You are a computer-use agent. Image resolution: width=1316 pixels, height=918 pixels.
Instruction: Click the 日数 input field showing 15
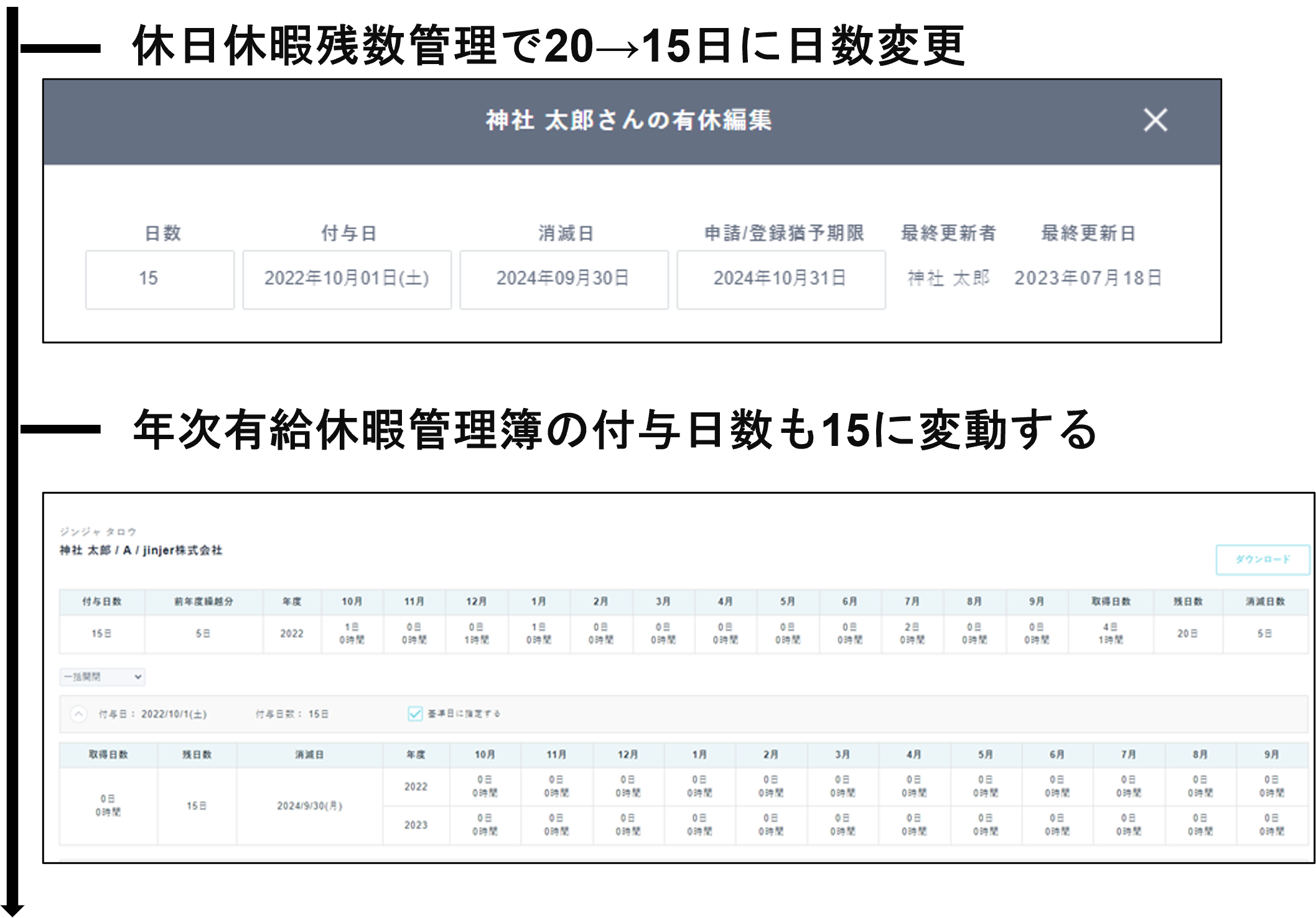tap(160, 279)
